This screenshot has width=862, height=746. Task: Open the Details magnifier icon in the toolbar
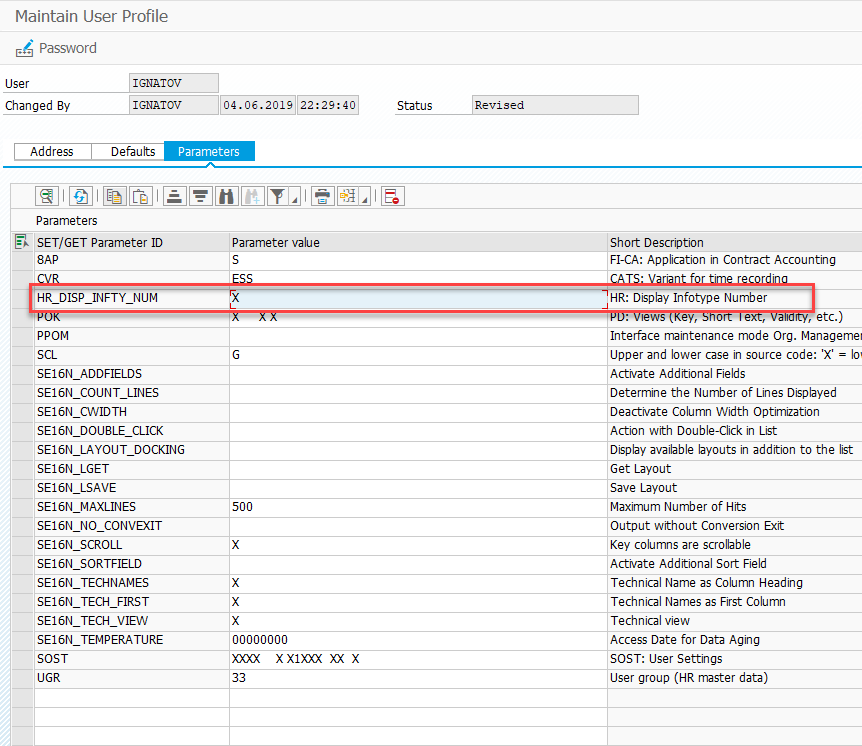pyautogui.click(x=47, y=196)
